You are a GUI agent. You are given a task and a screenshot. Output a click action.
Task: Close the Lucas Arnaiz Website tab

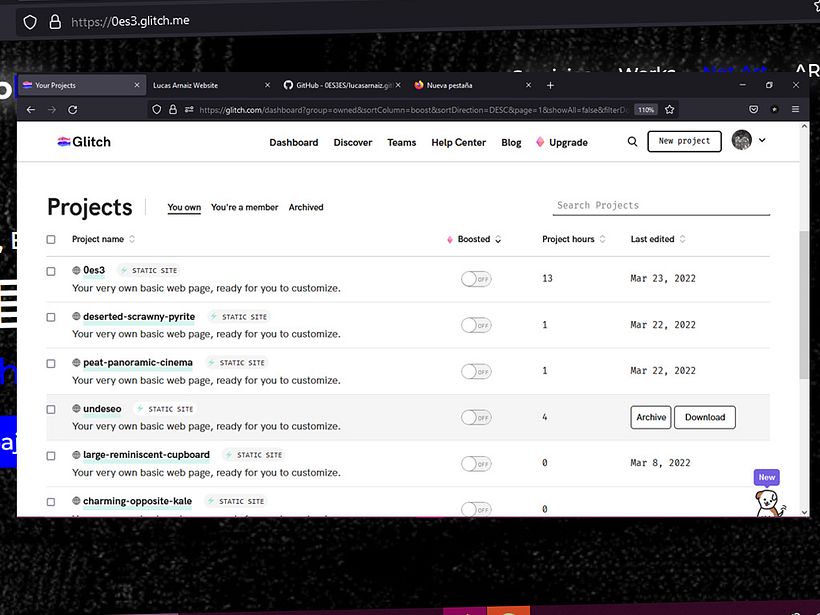267,85
